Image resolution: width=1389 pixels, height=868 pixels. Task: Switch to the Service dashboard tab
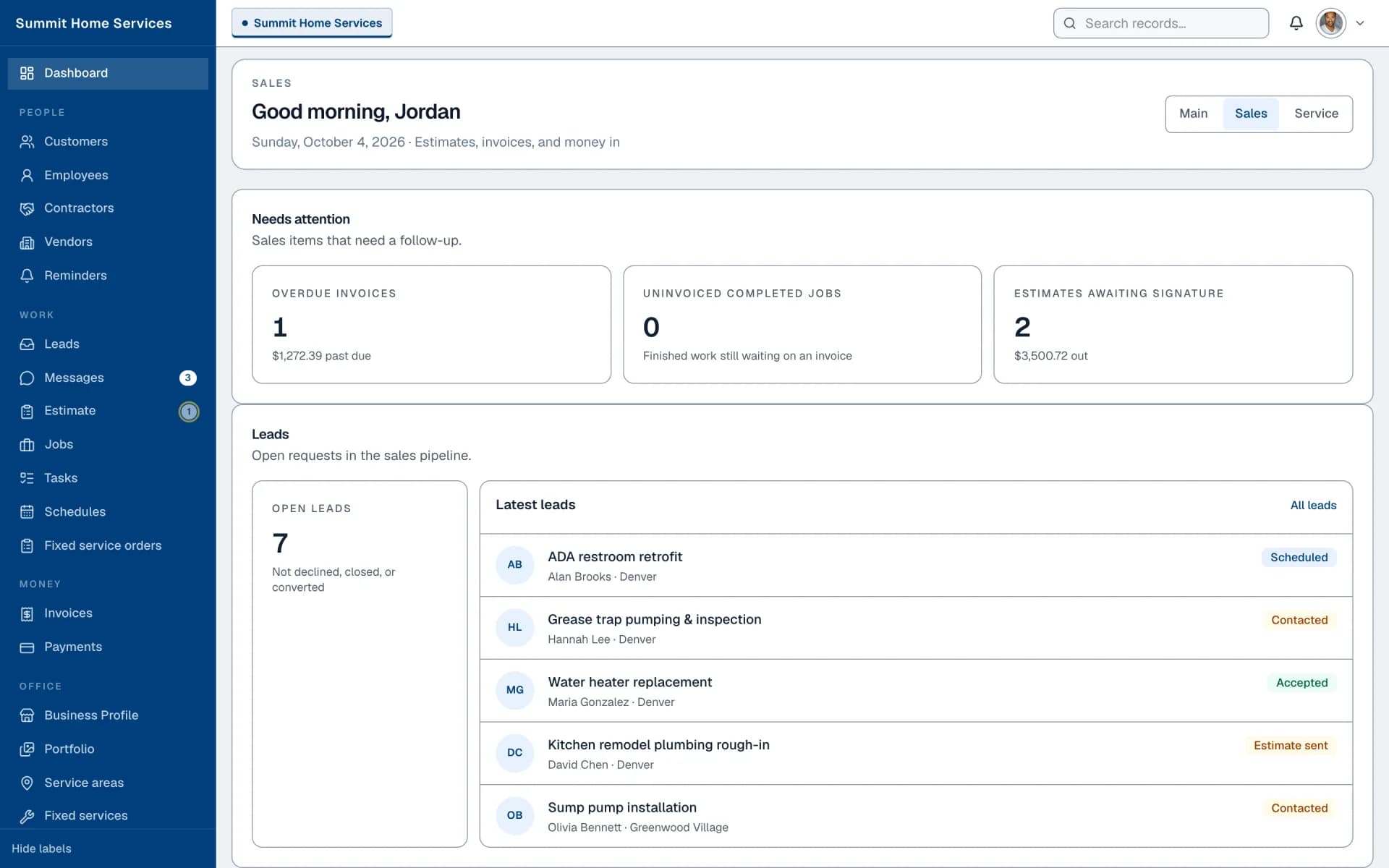[1316, 114]
